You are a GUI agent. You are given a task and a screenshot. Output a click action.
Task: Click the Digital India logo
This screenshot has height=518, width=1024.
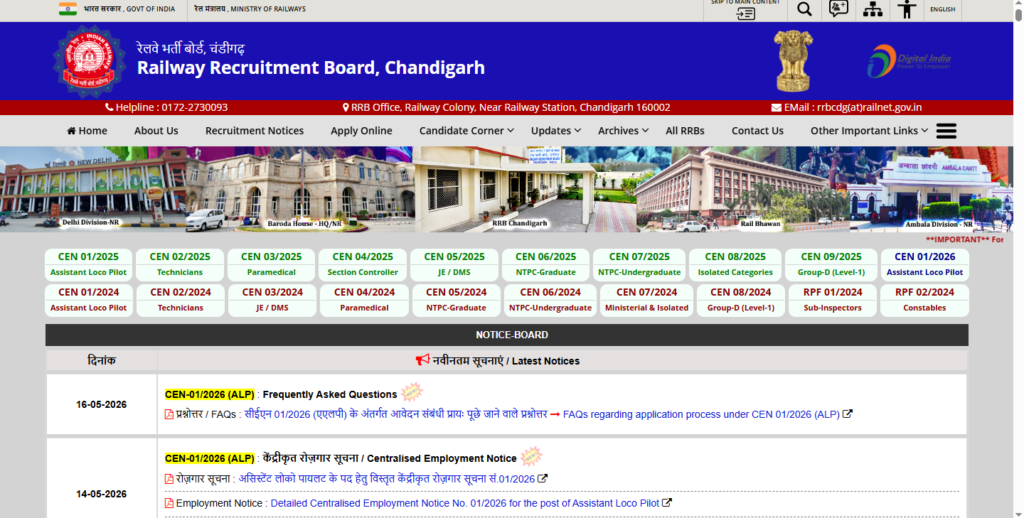coord(908,61)
